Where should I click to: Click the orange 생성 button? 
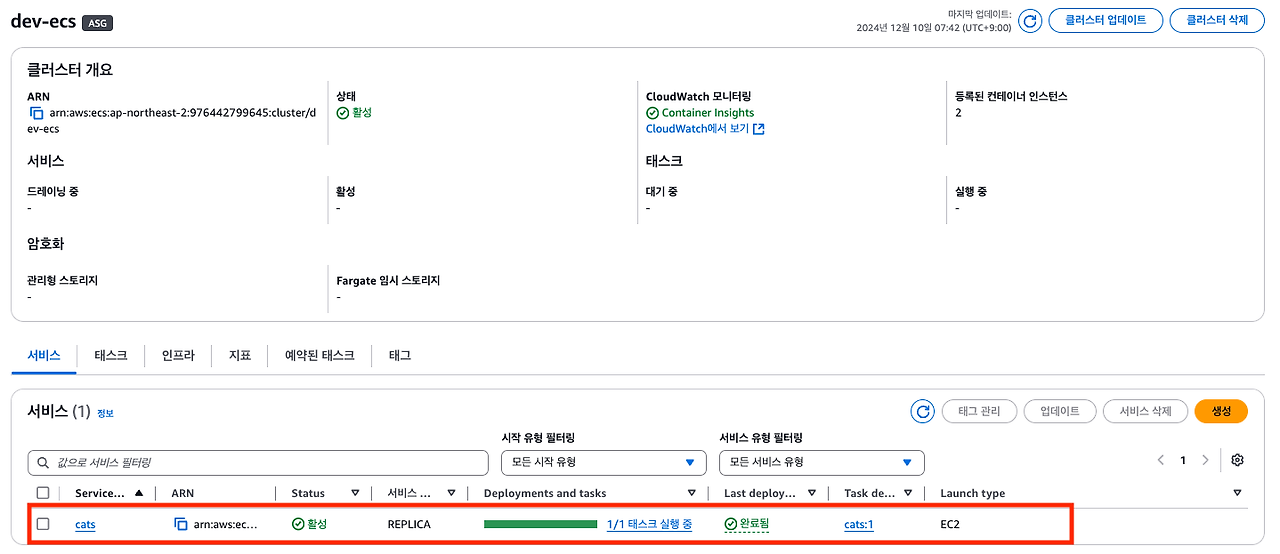pyautogui.click(x=1221, y=411)
